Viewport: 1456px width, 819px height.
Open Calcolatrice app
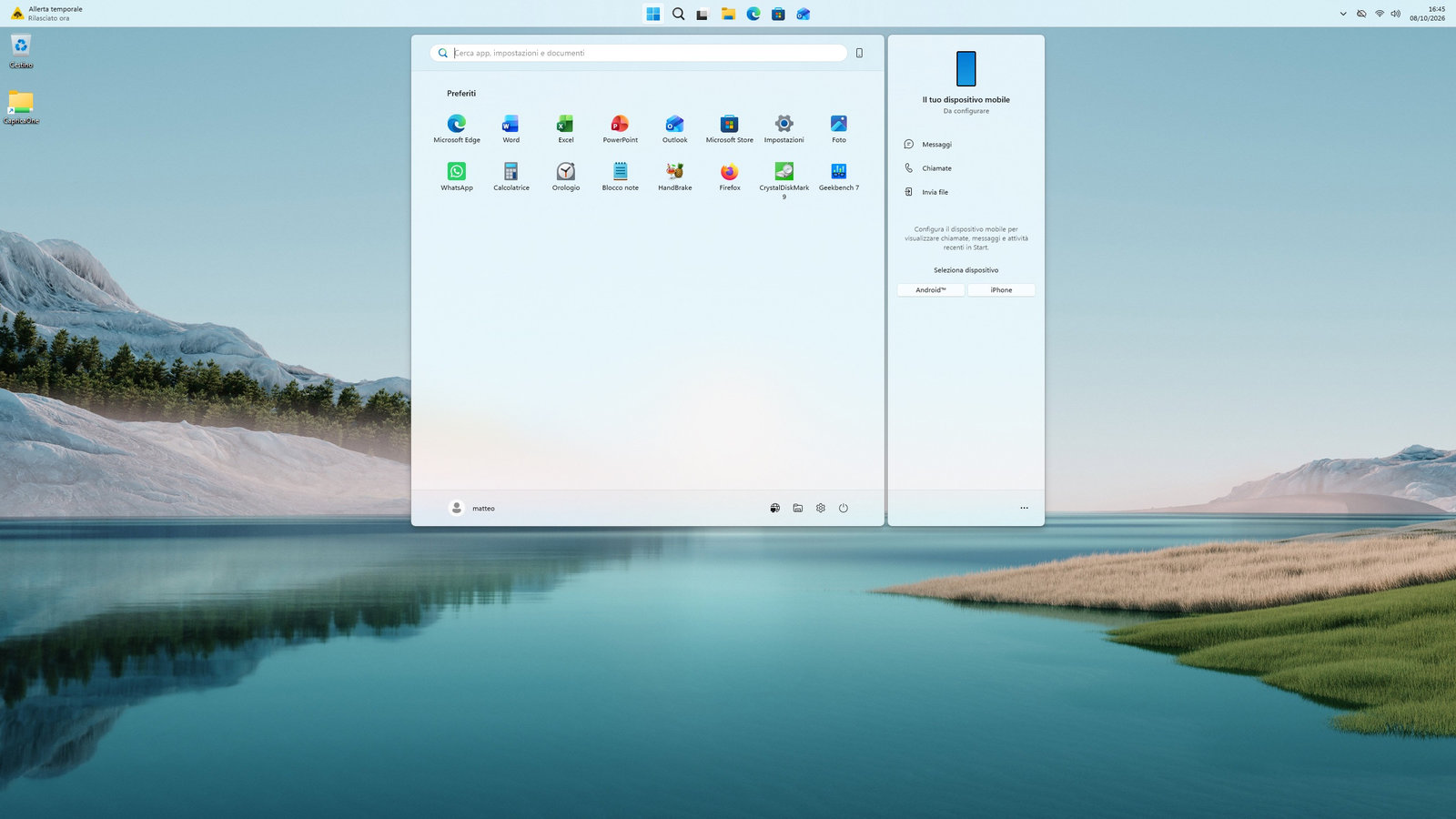click(x=511, y=176)
